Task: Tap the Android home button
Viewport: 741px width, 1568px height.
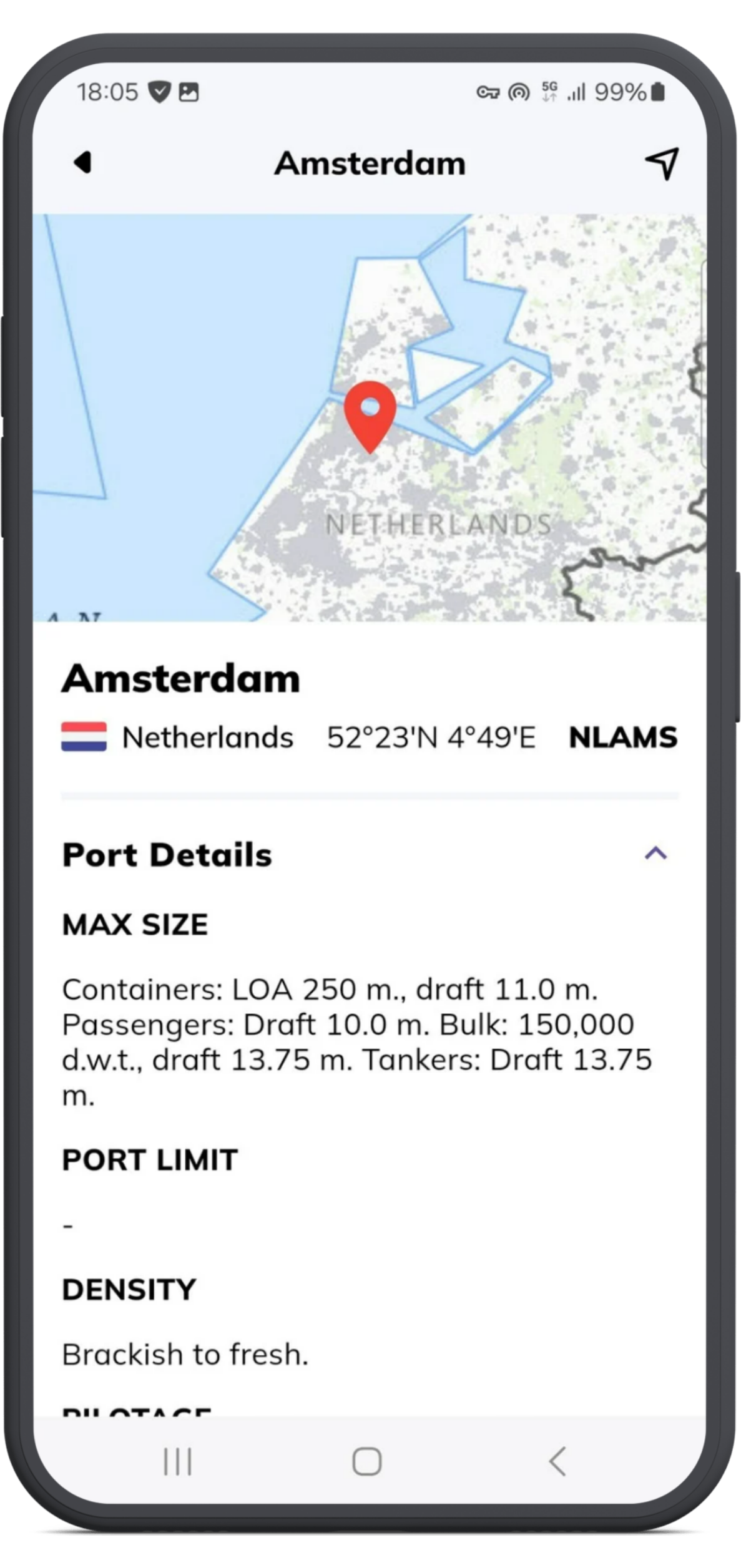Action: tap(367, 1461)
